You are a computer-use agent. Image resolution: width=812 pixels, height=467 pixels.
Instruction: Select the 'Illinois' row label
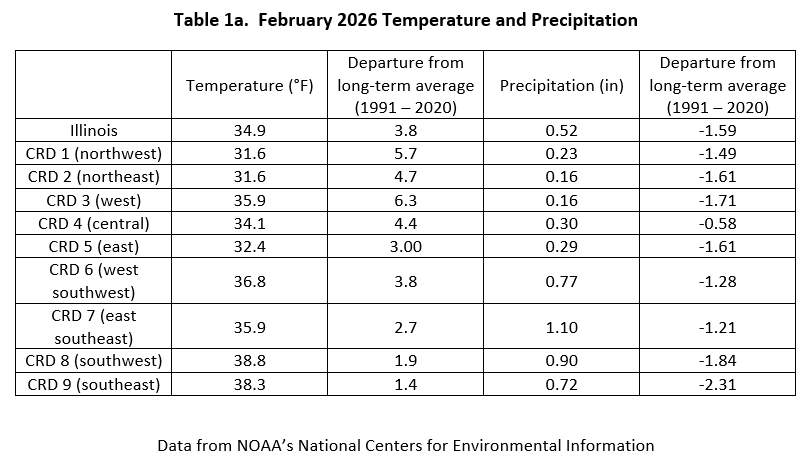point(95,129)
